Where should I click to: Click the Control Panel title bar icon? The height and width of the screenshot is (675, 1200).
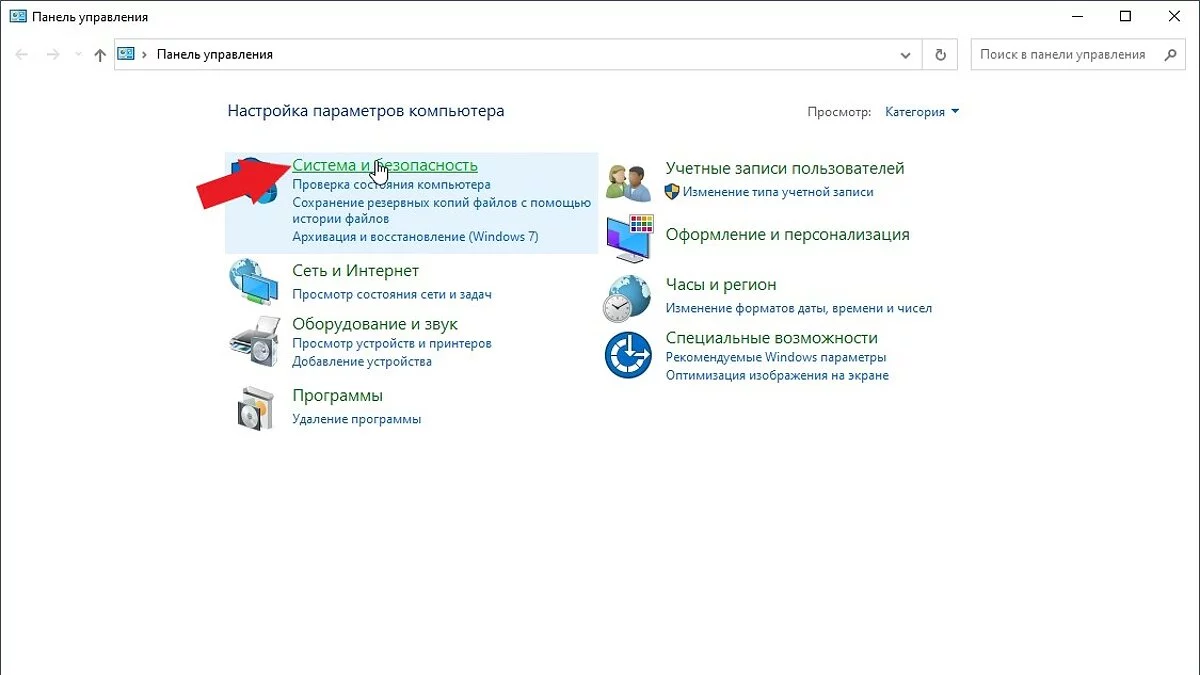(17, 16)
